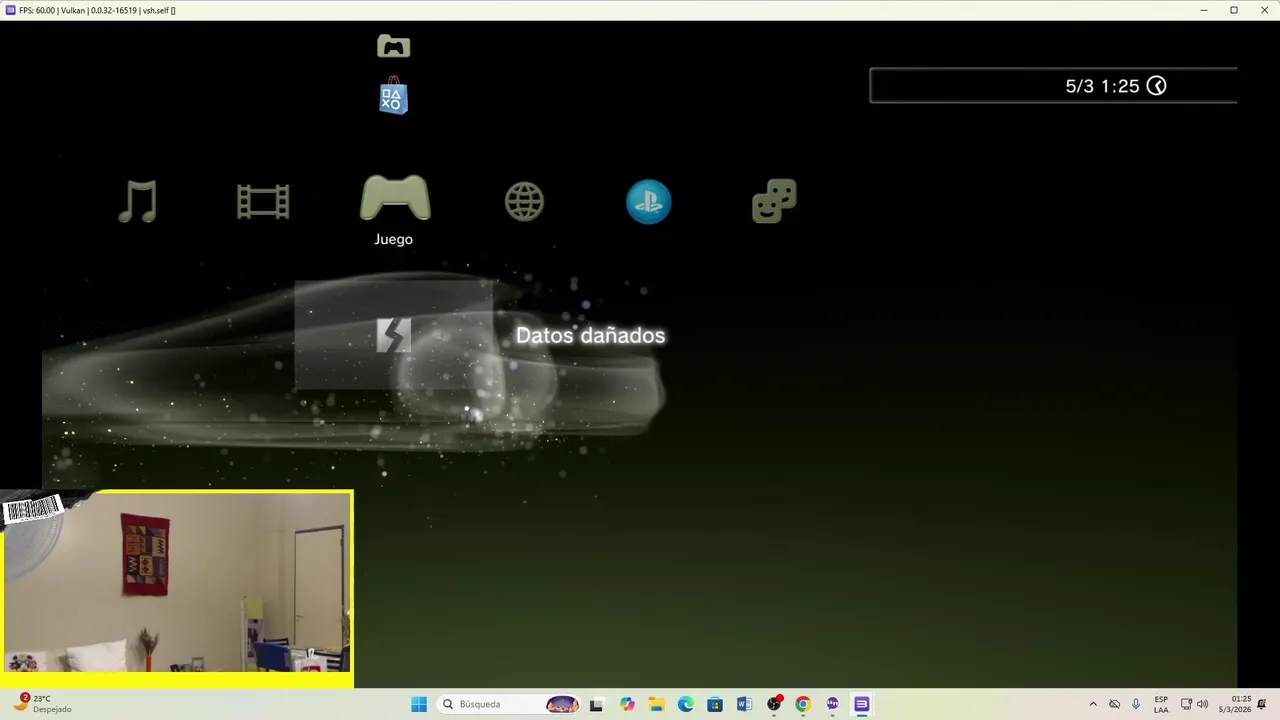Select the corrupted data item icon

click(x=393, y=335)
